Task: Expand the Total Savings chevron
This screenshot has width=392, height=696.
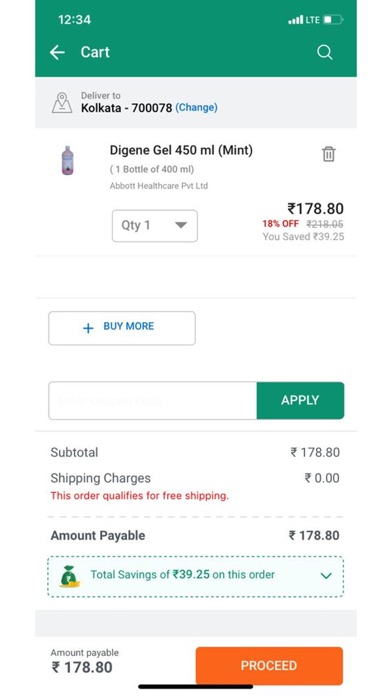Action: [326, 576]
